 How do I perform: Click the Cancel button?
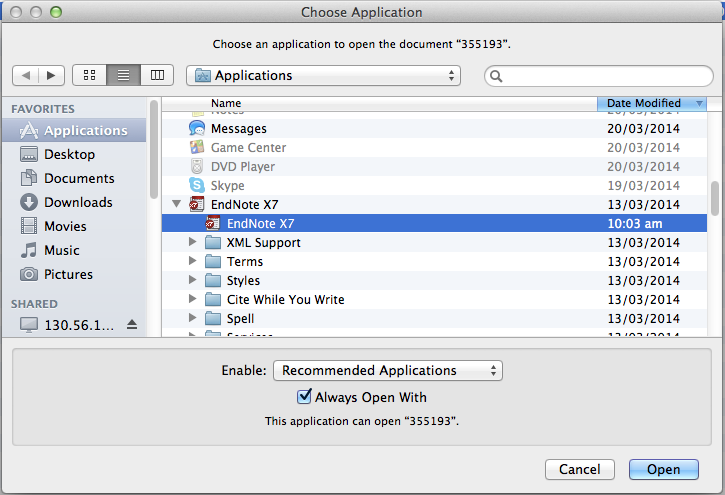pos(579,469)
